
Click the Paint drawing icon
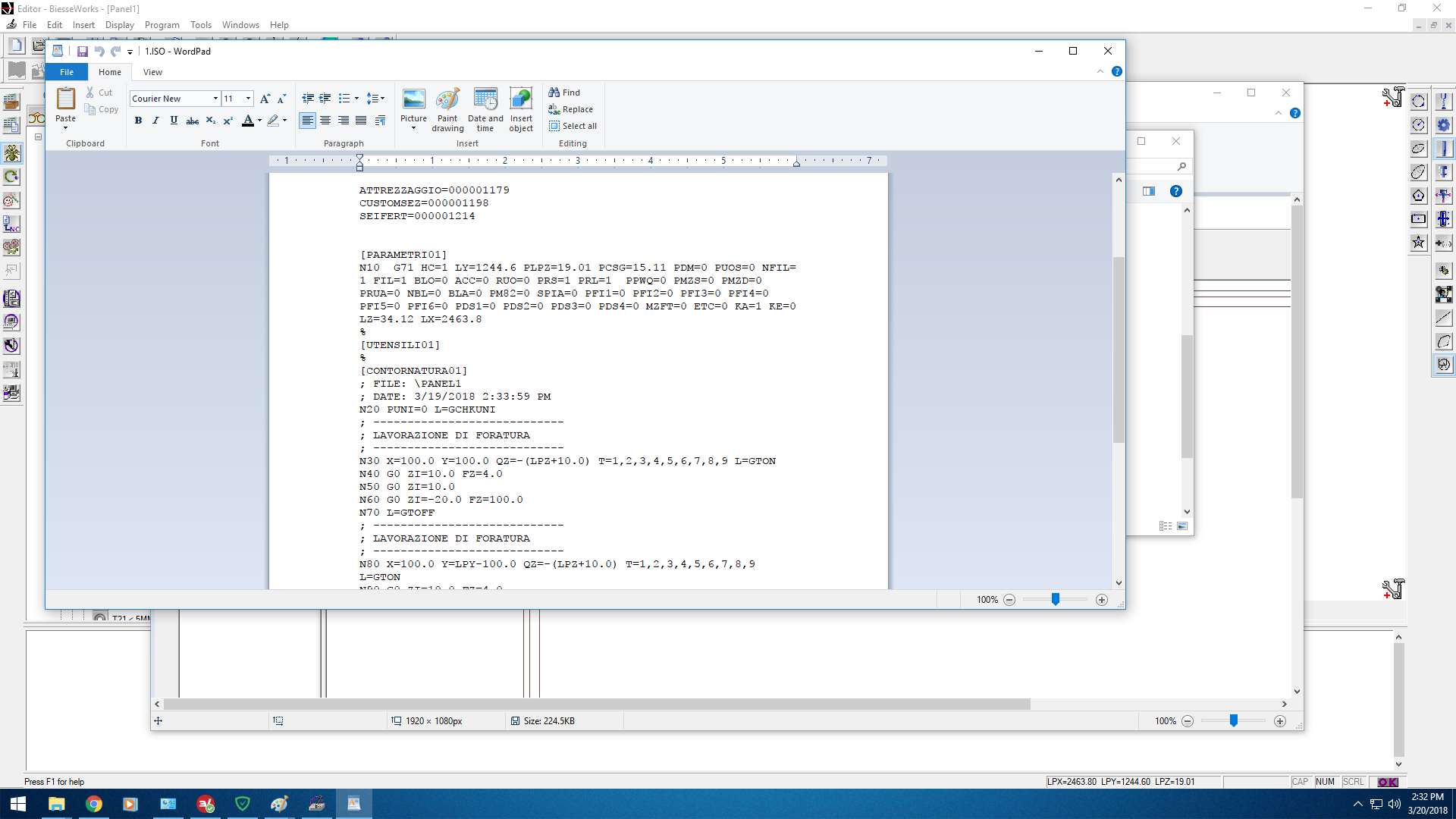pyautogui.click(x=447, y=109)
